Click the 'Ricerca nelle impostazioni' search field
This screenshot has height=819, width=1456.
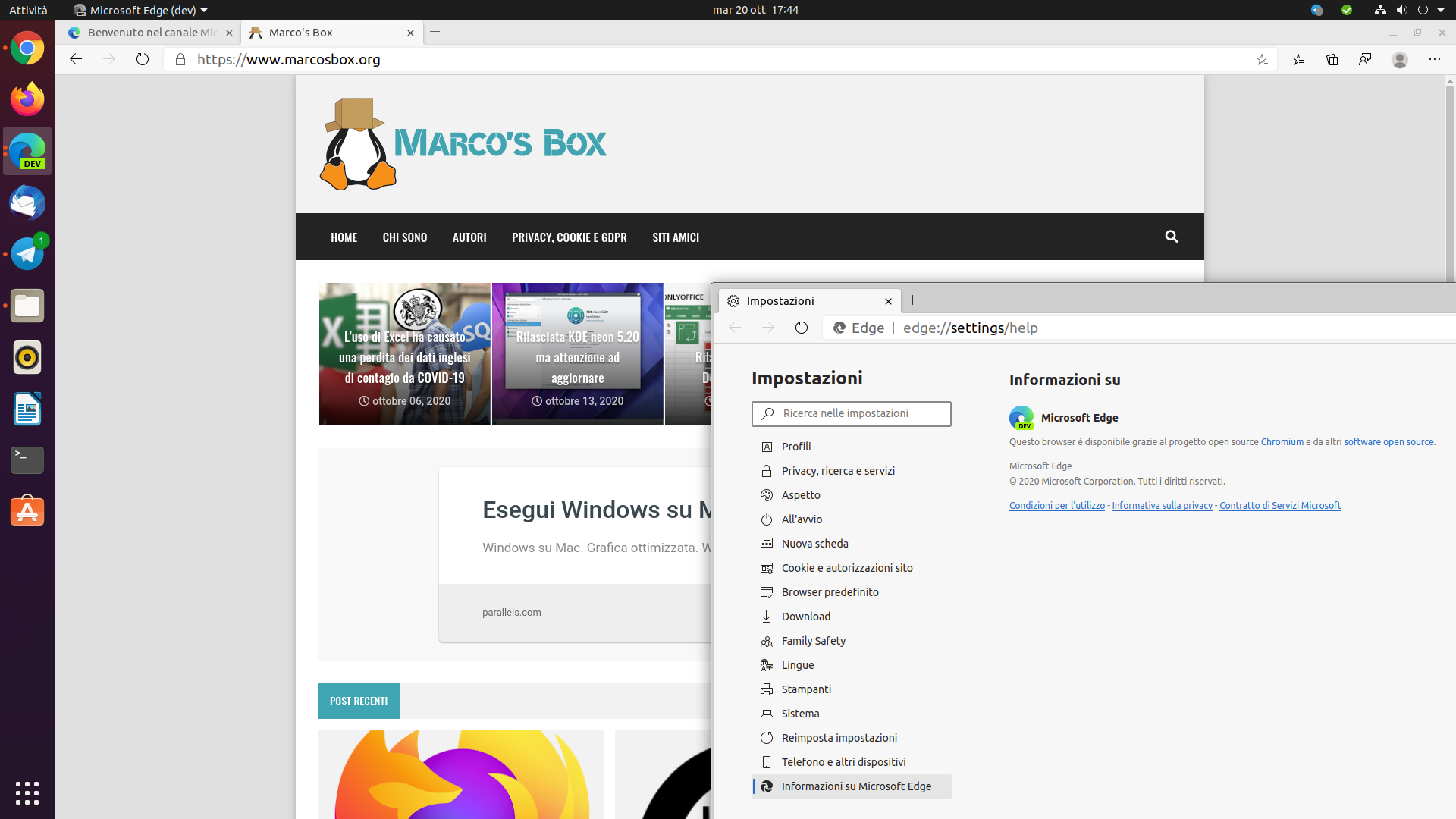point(851,413)
